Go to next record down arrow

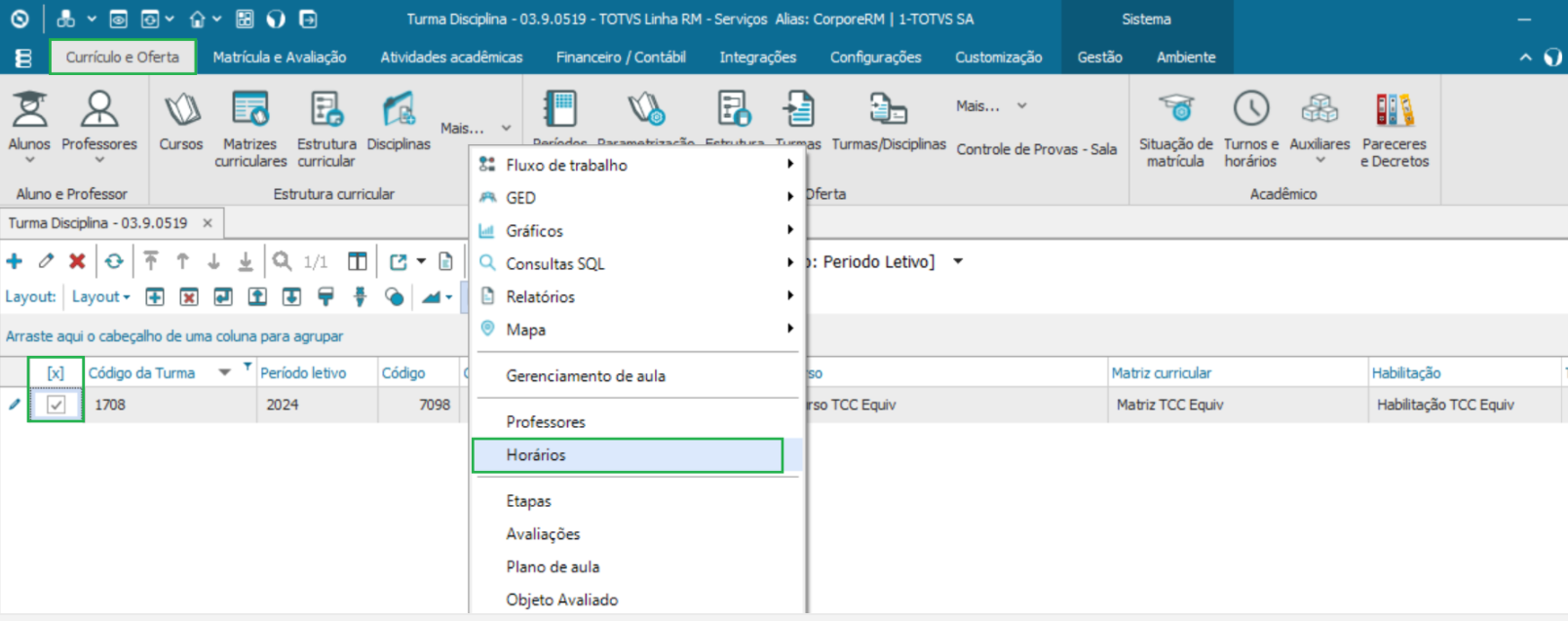(213, 261)
